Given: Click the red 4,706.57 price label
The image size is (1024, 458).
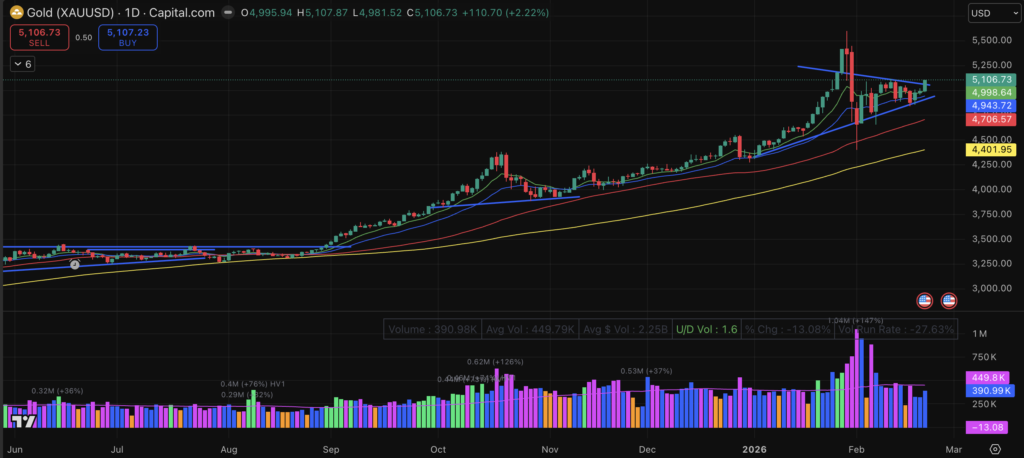Looking at the screenshot, I should tap(989, 118).
